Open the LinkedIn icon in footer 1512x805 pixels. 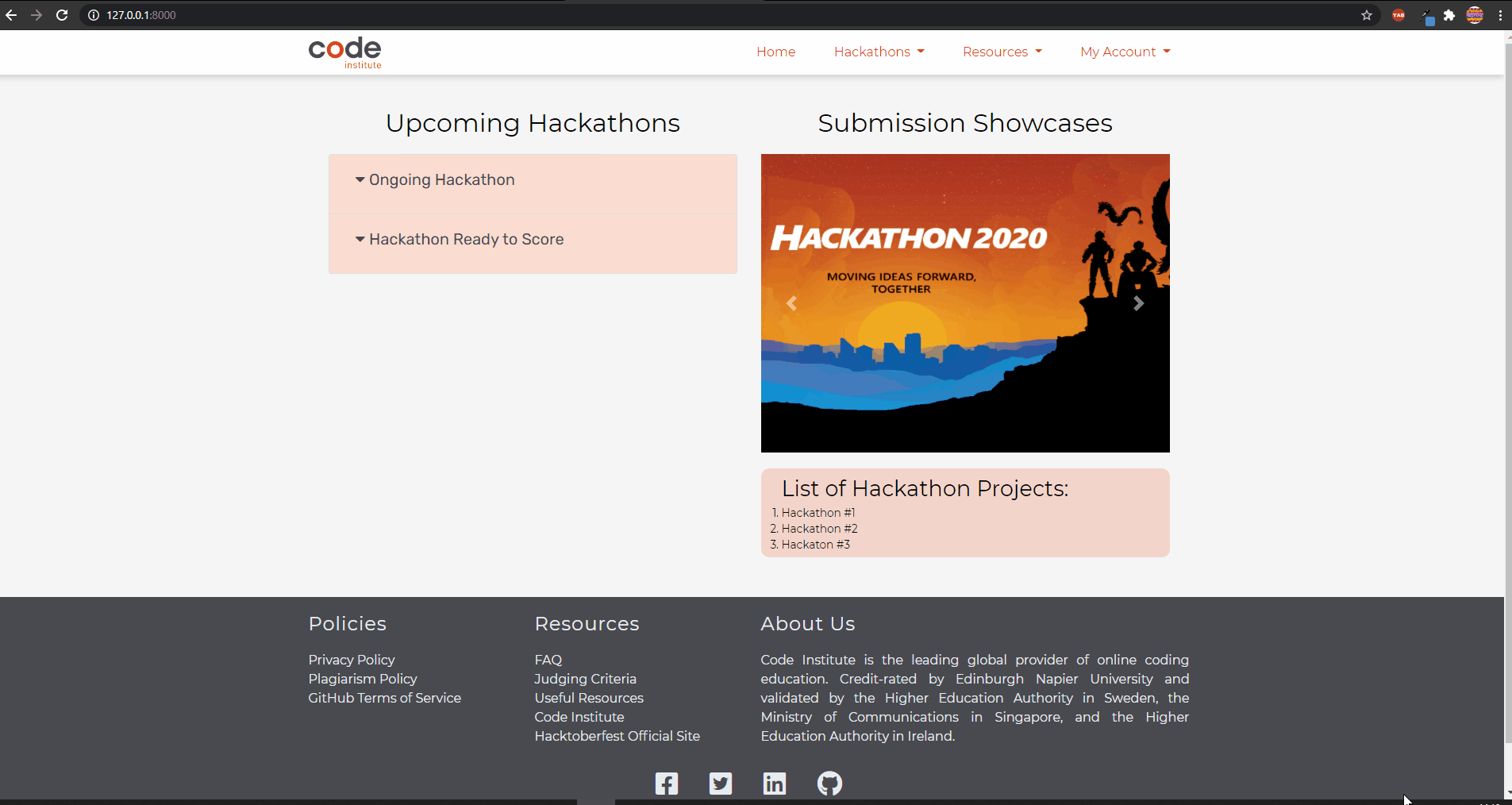click(x=775, y=784)
